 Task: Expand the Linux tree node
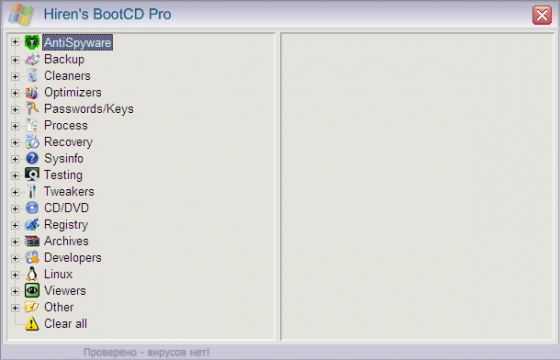click(x=15, y=274)
